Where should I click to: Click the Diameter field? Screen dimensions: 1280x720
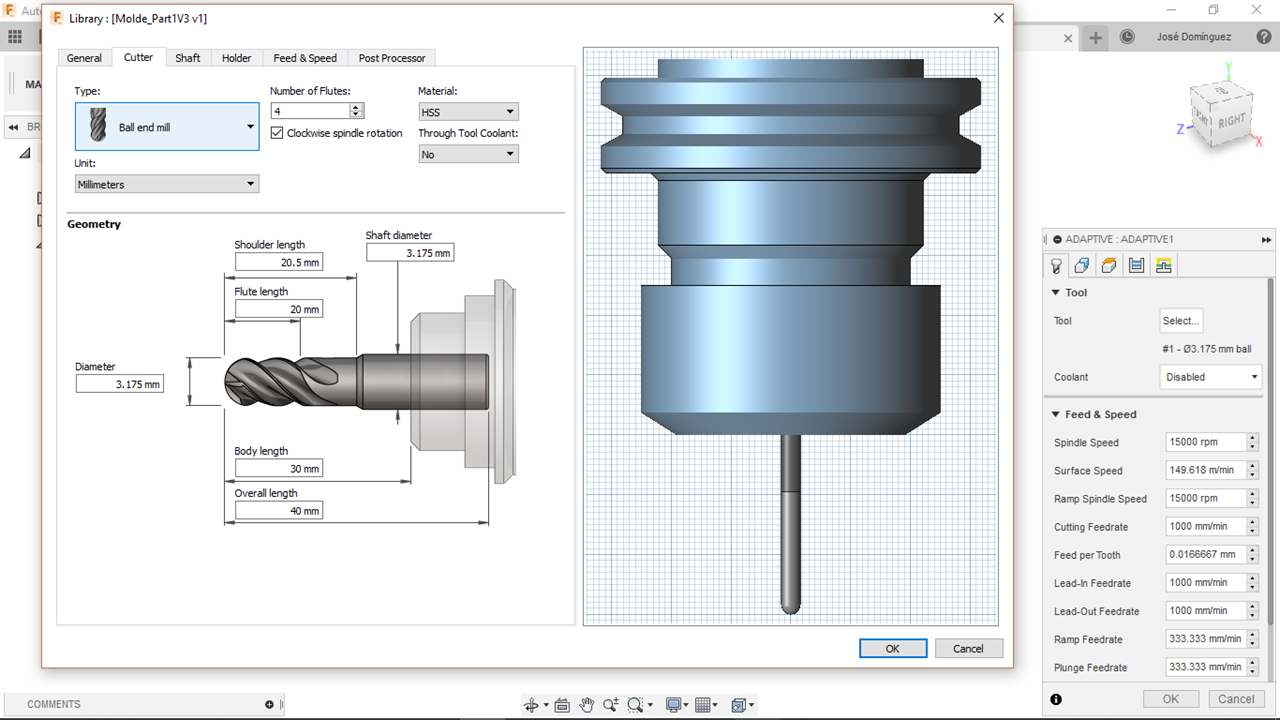click(119, 384)
